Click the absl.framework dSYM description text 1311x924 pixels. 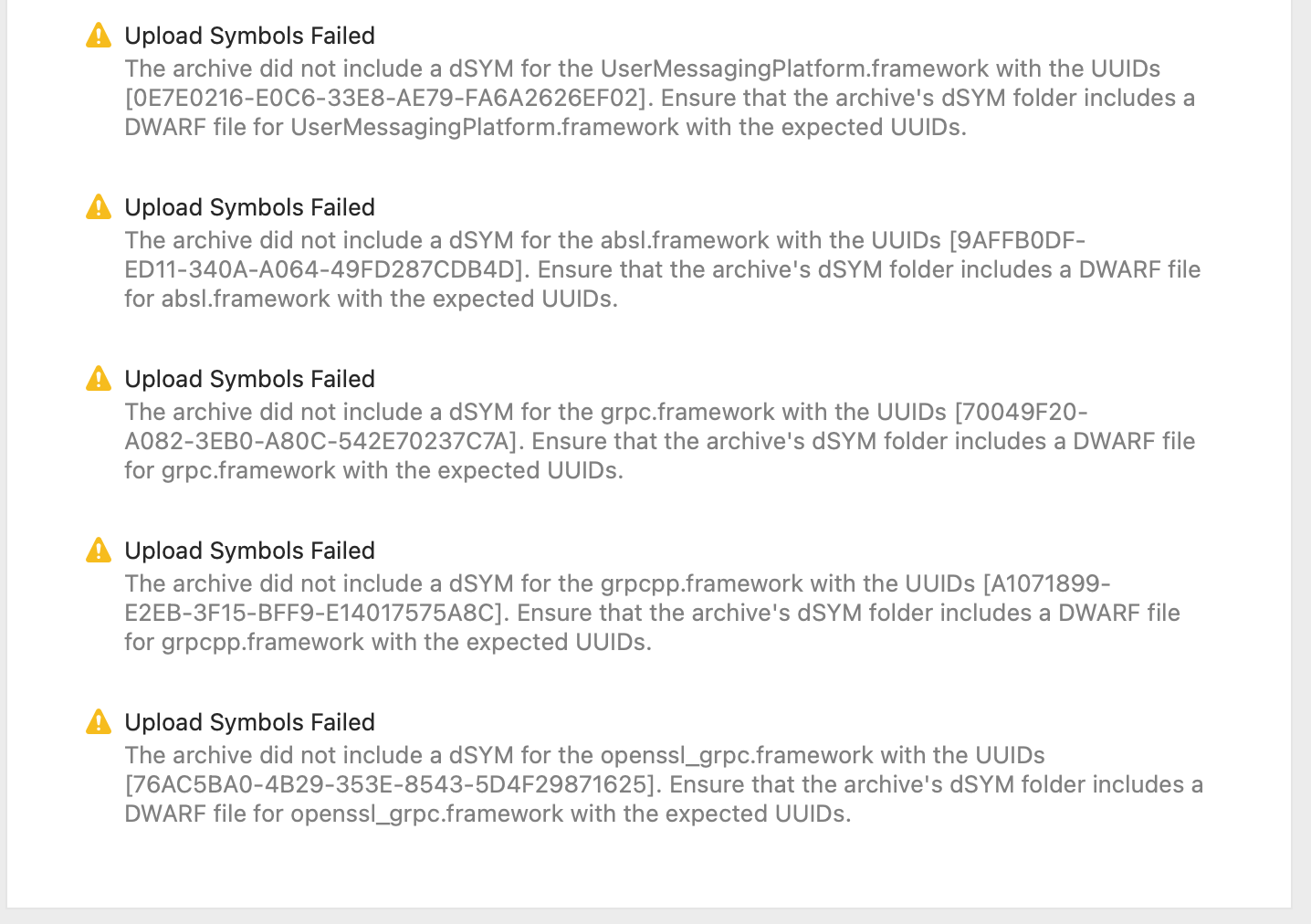(x=663, y=269)
